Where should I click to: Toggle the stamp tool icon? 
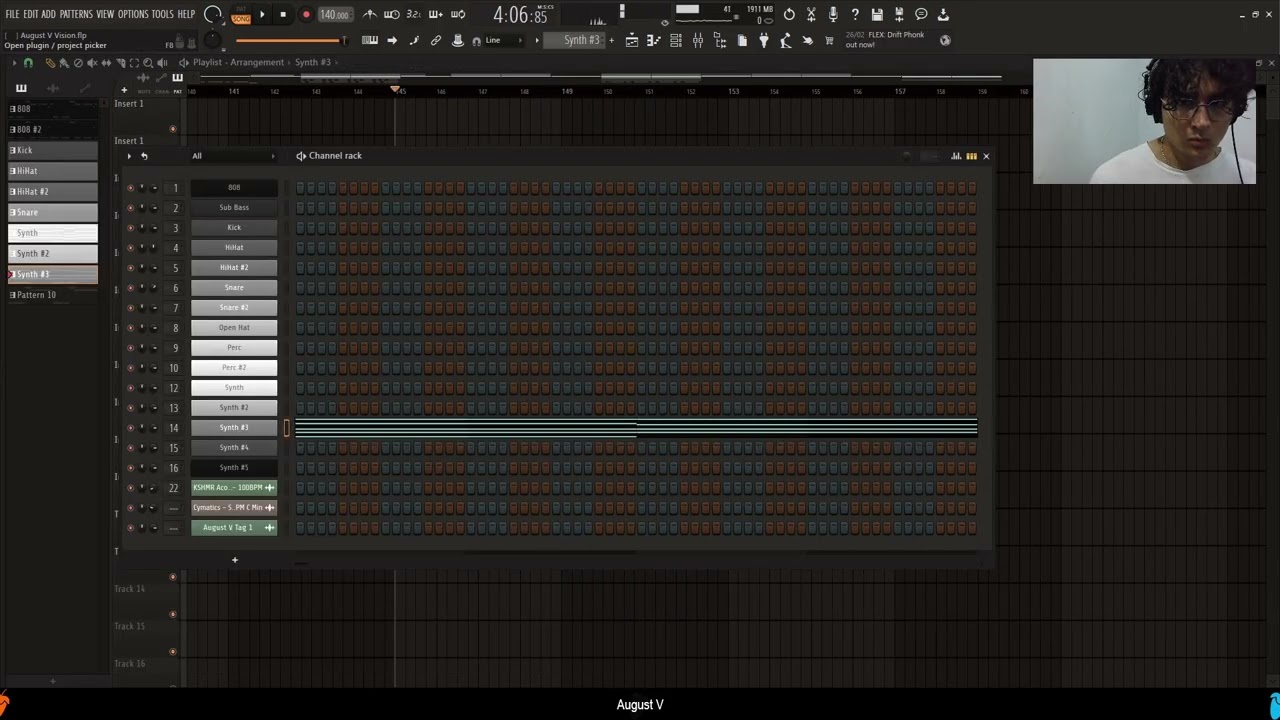tap(457, 40)
